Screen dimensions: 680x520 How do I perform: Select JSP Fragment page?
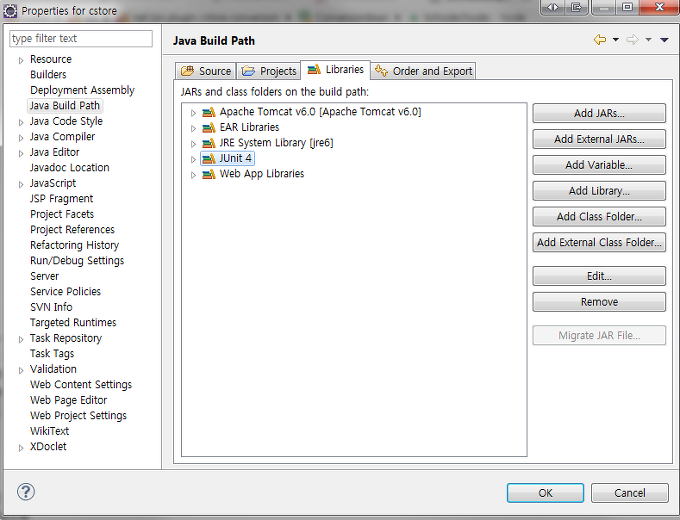[62, 199]
